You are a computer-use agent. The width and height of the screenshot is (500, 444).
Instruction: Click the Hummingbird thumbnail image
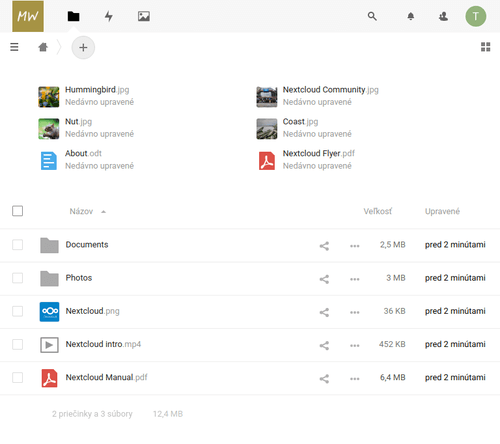coord(49,97)
